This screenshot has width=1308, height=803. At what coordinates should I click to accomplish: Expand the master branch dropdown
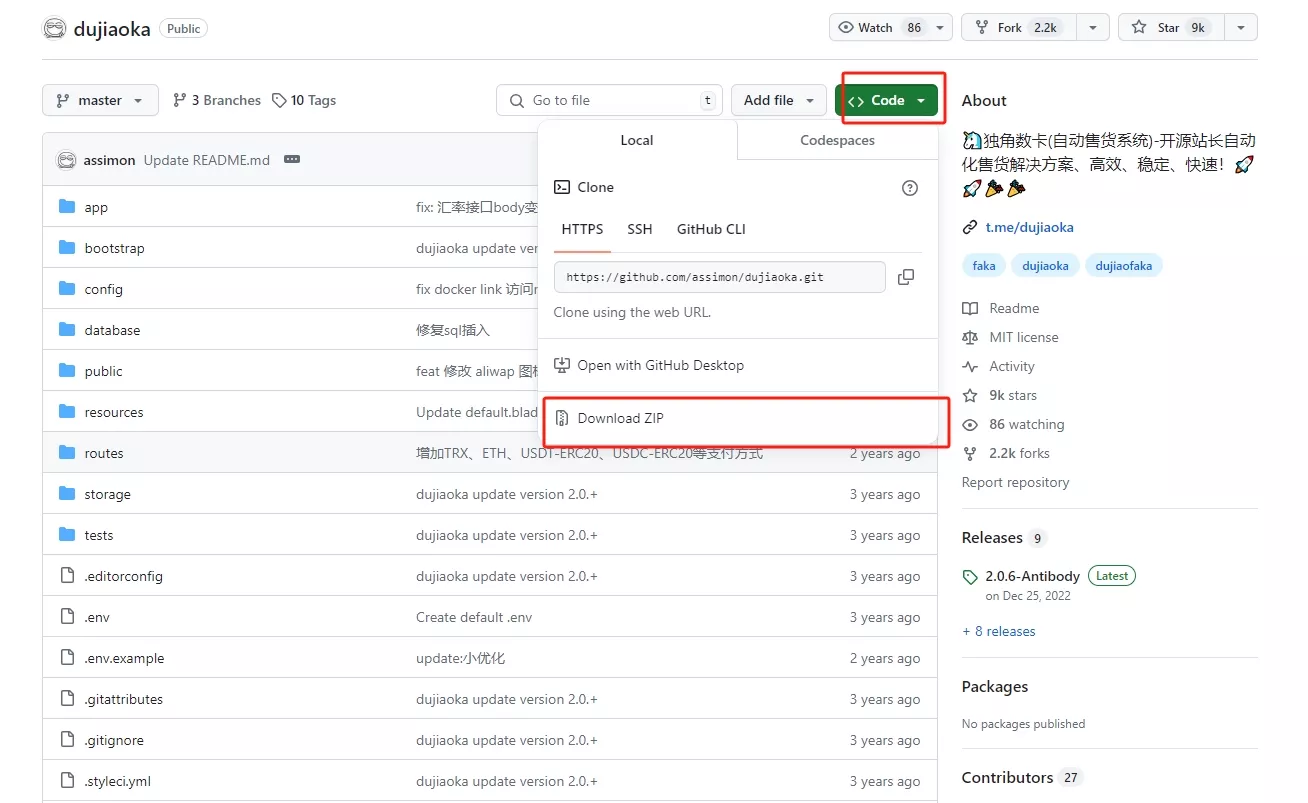(x=100, y=100)
